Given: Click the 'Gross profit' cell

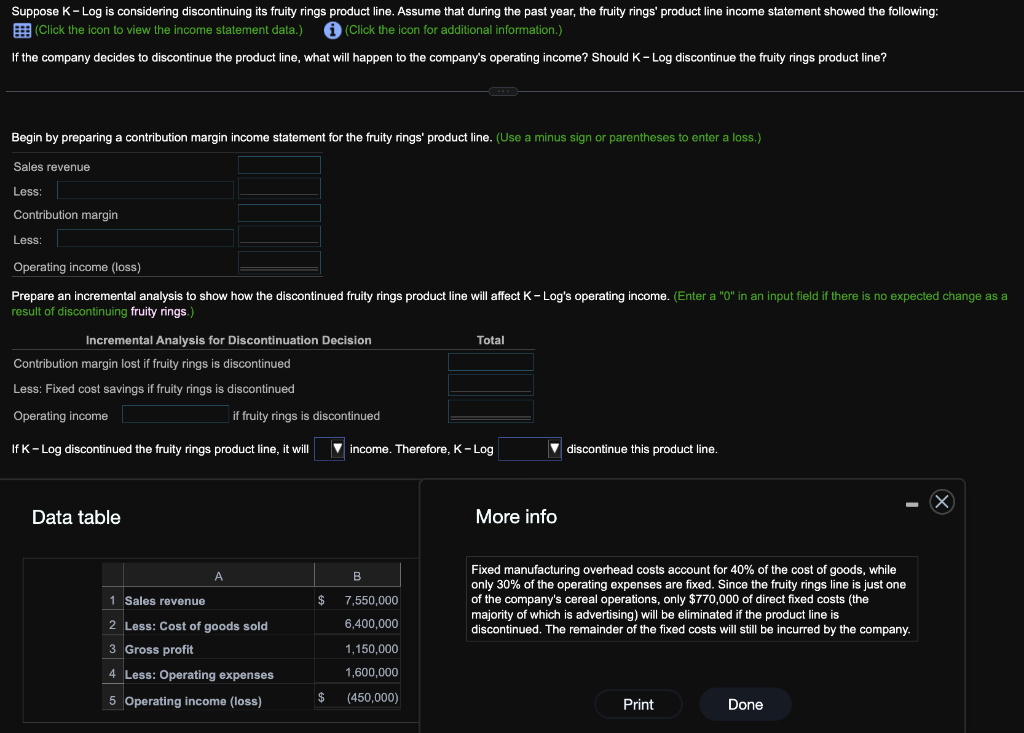Looking at the screenshot, I should coord(219,649).
